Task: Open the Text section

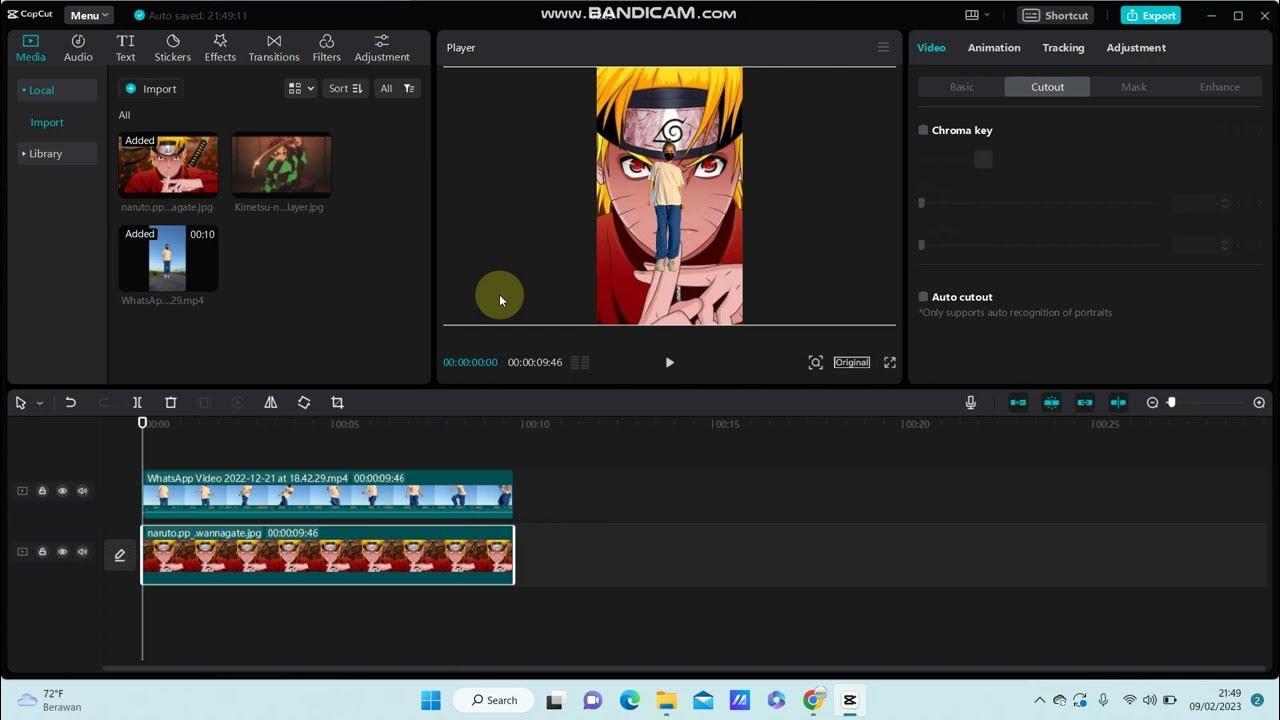Action: pyautogui.click(x=125, y=48)
